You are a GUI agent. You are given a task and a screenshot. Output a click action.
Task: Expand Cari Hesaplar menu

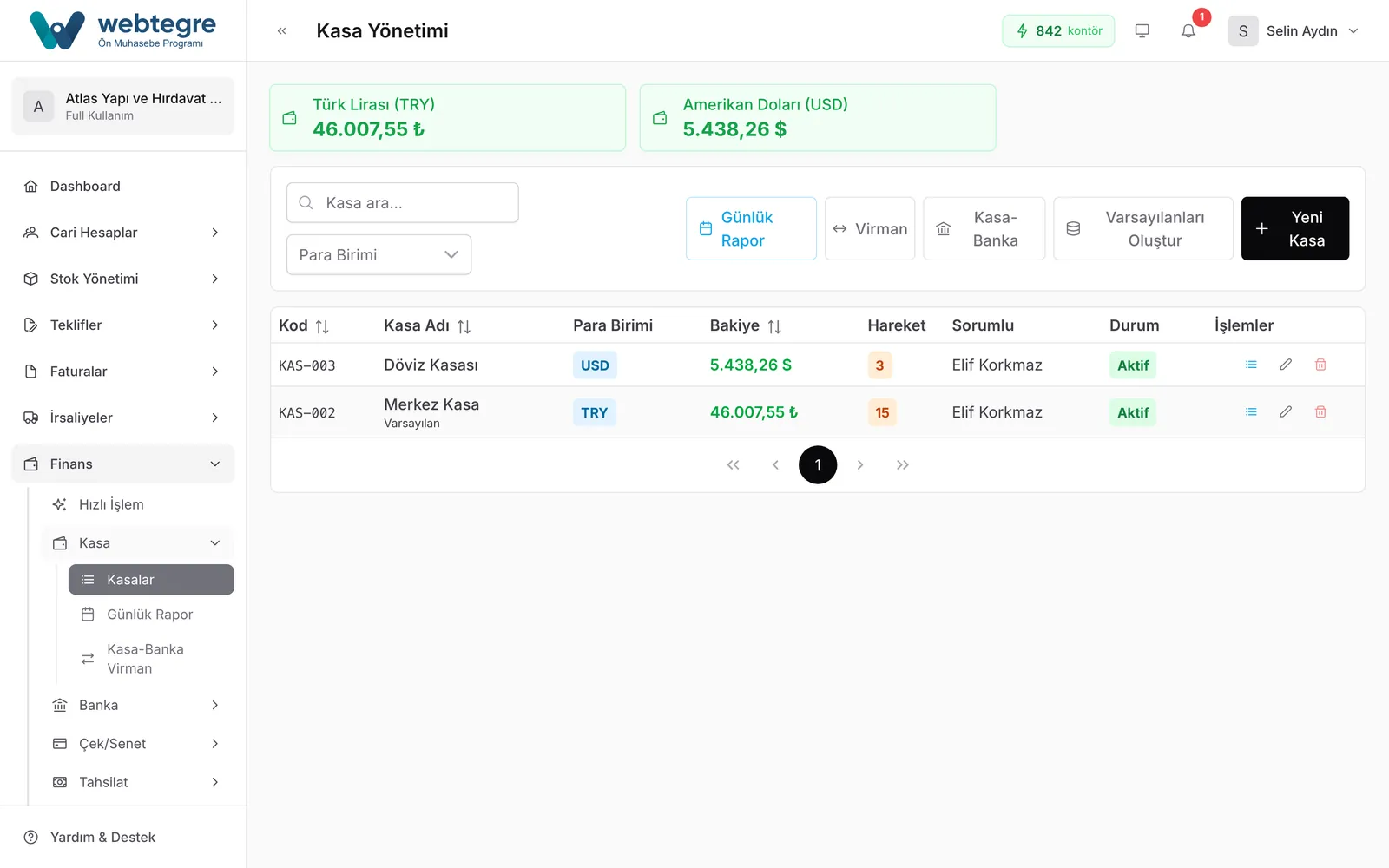click(x=122, y=233)
